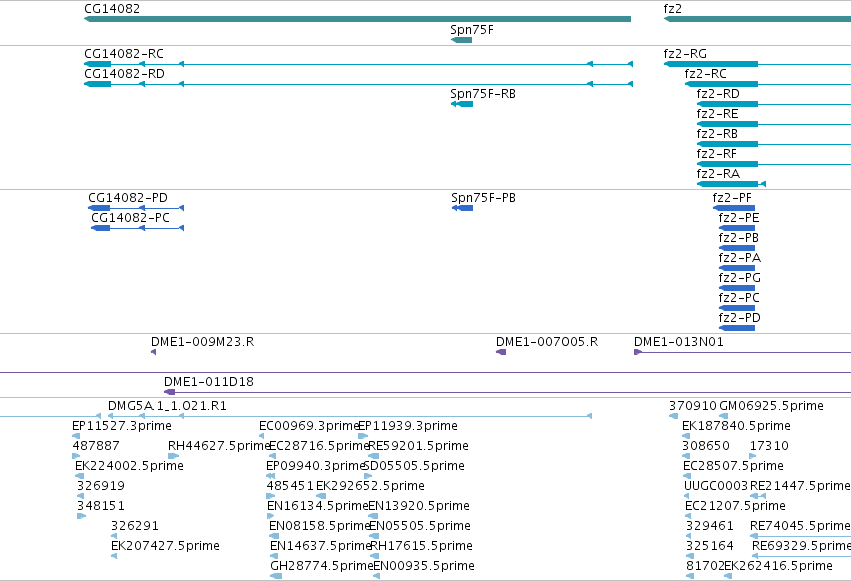
Task: Select the CG14082 gene bar
Action: 357,19
